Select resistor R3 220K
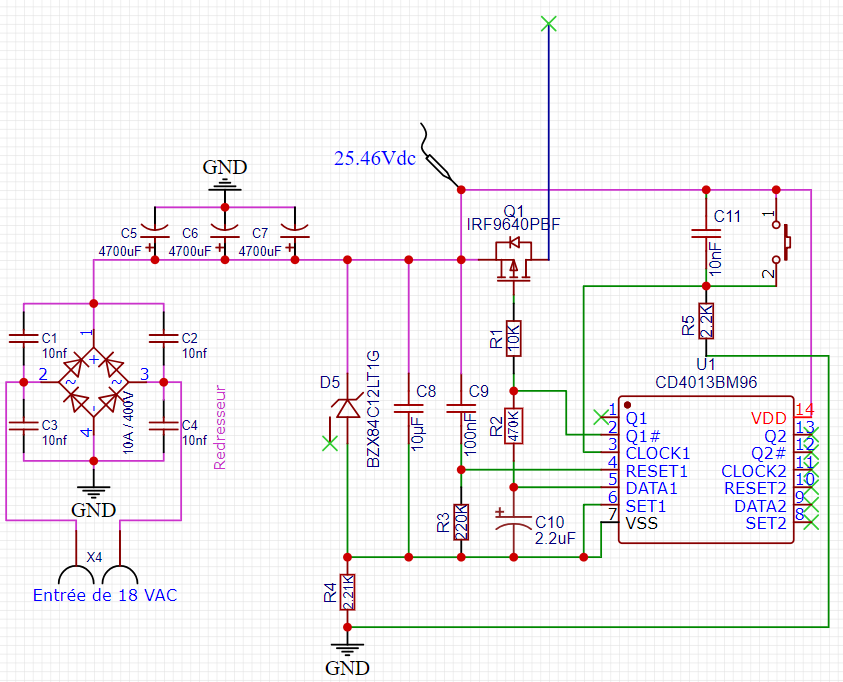 (x=461, y=522)
